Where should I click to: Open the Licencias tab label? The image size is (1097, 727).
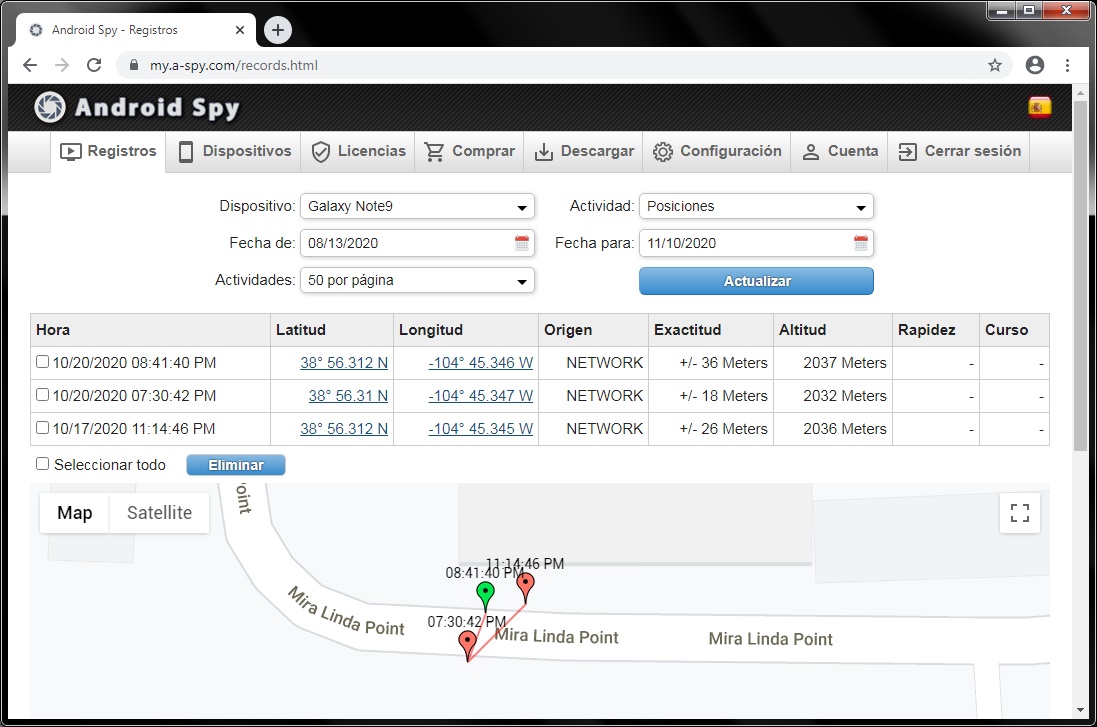point(371,151)
